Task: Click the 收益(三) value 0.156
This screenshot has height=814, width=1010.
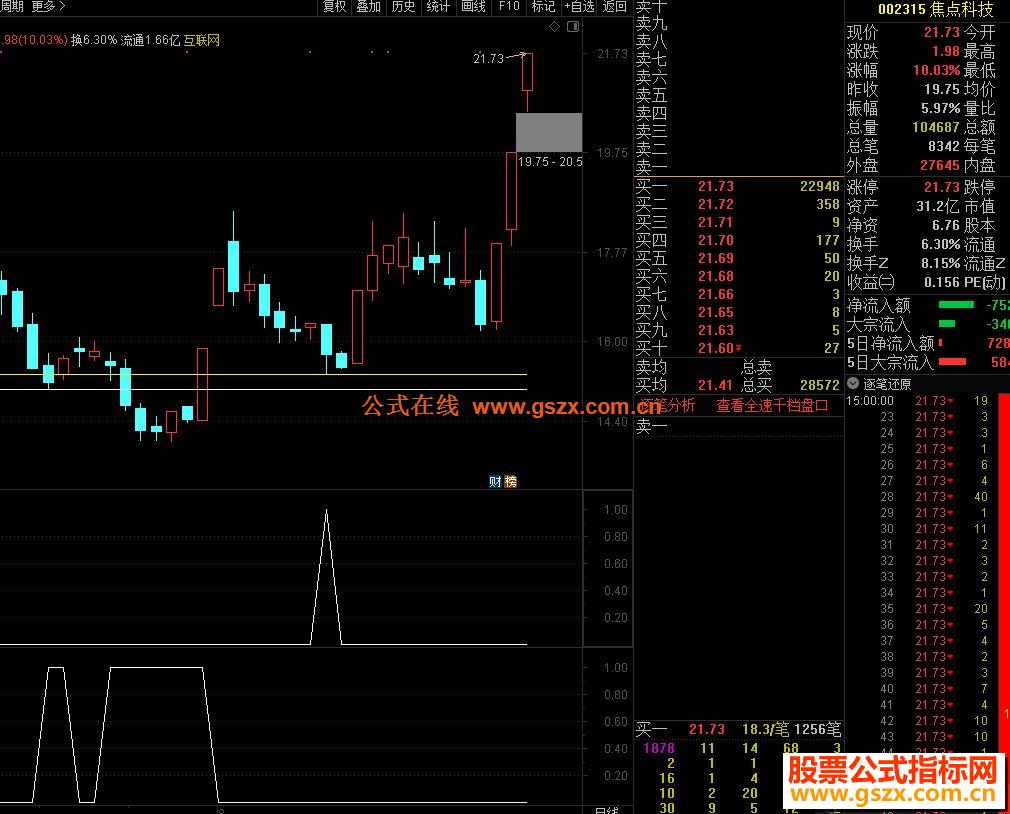Action: tap(942, 282)
